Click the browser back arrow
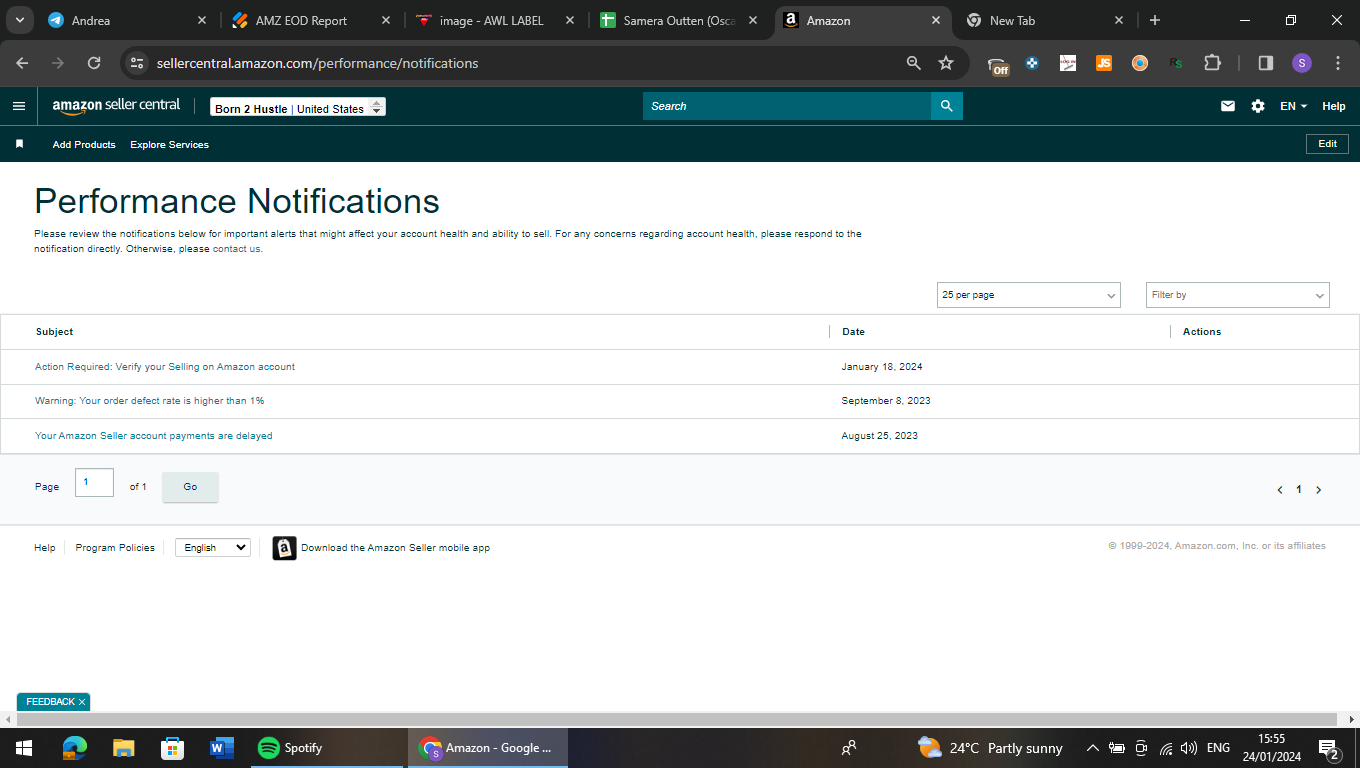 [22, 63]
